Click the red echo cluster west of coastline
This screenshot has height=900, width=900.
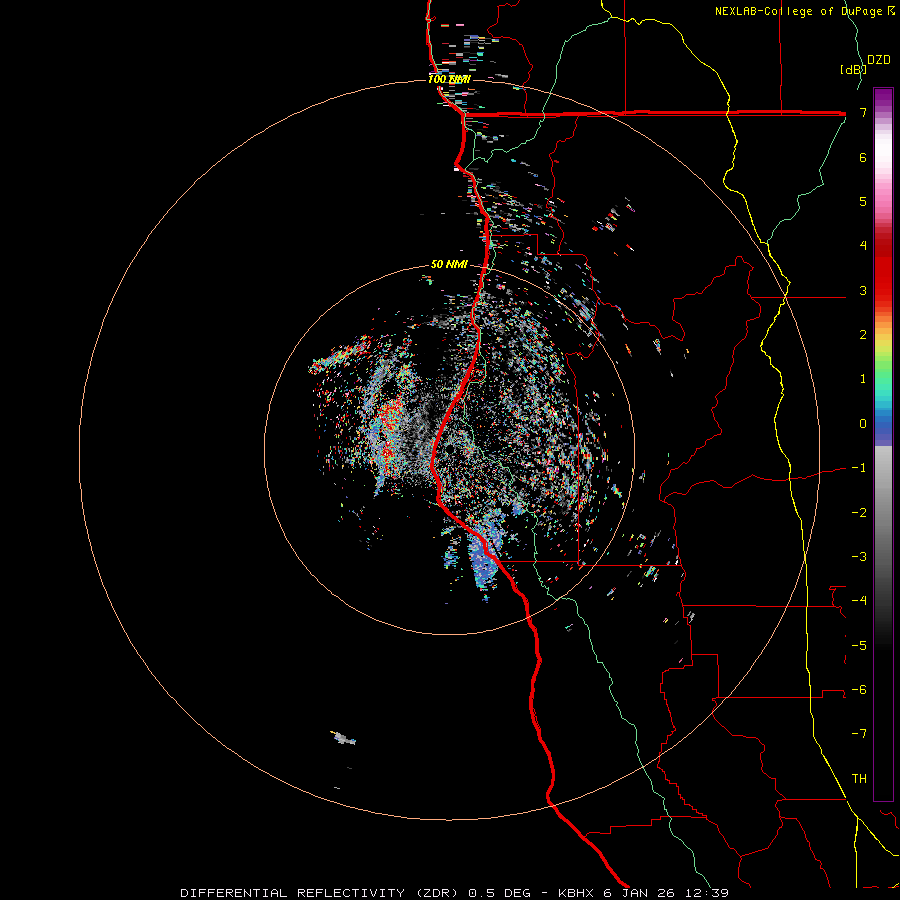[x=390, y=430]
